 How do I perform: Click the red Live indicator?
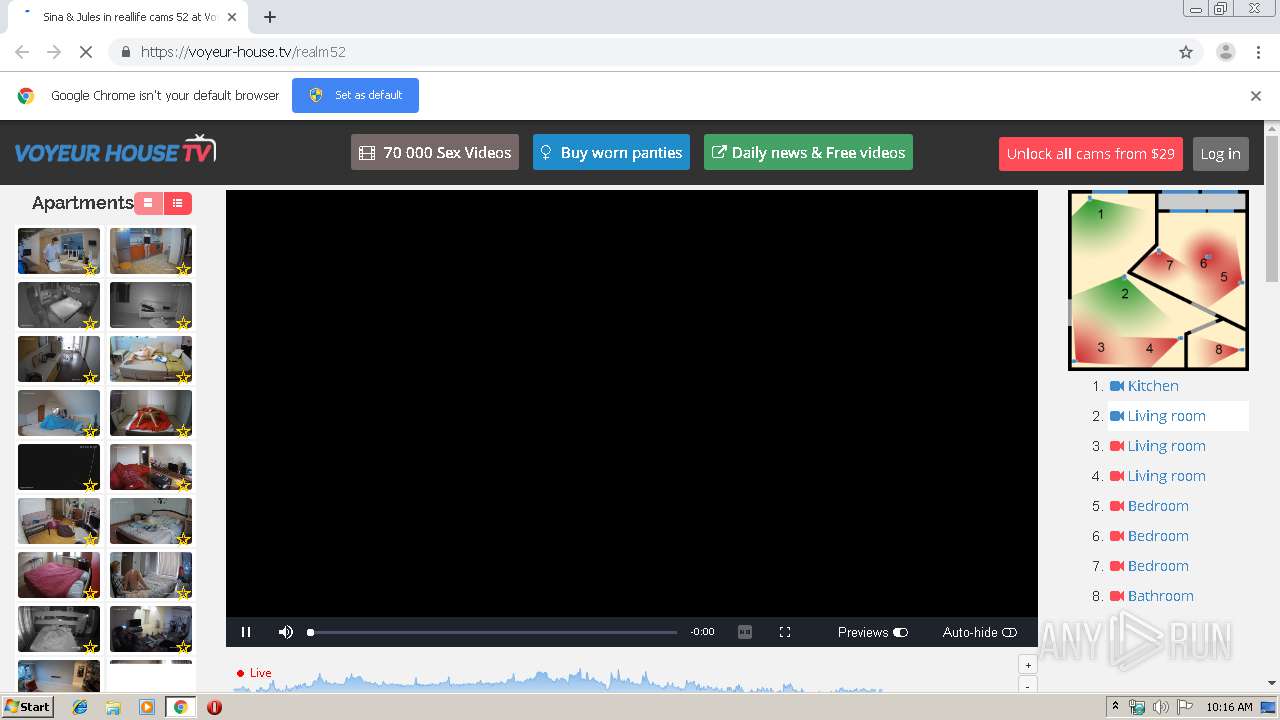(254, 673)
